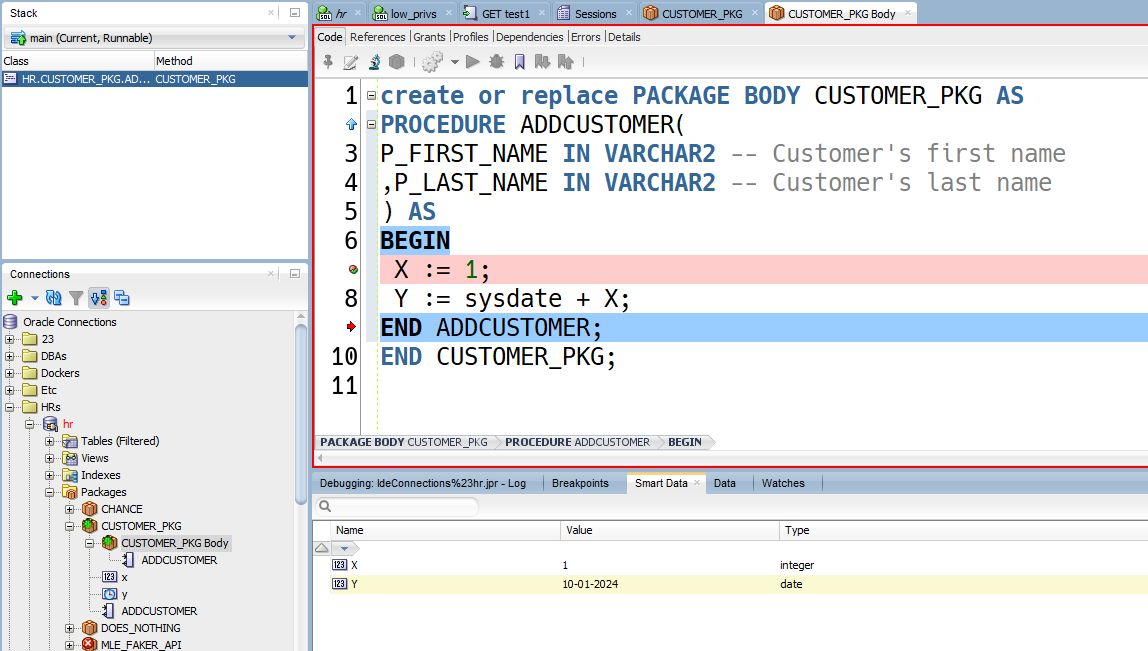The width and height of the screenshot is (1148, 651).
Task: Select ADDCUSTOMER under CUSTOMER_PKG Body
Action: pos(179,560)
